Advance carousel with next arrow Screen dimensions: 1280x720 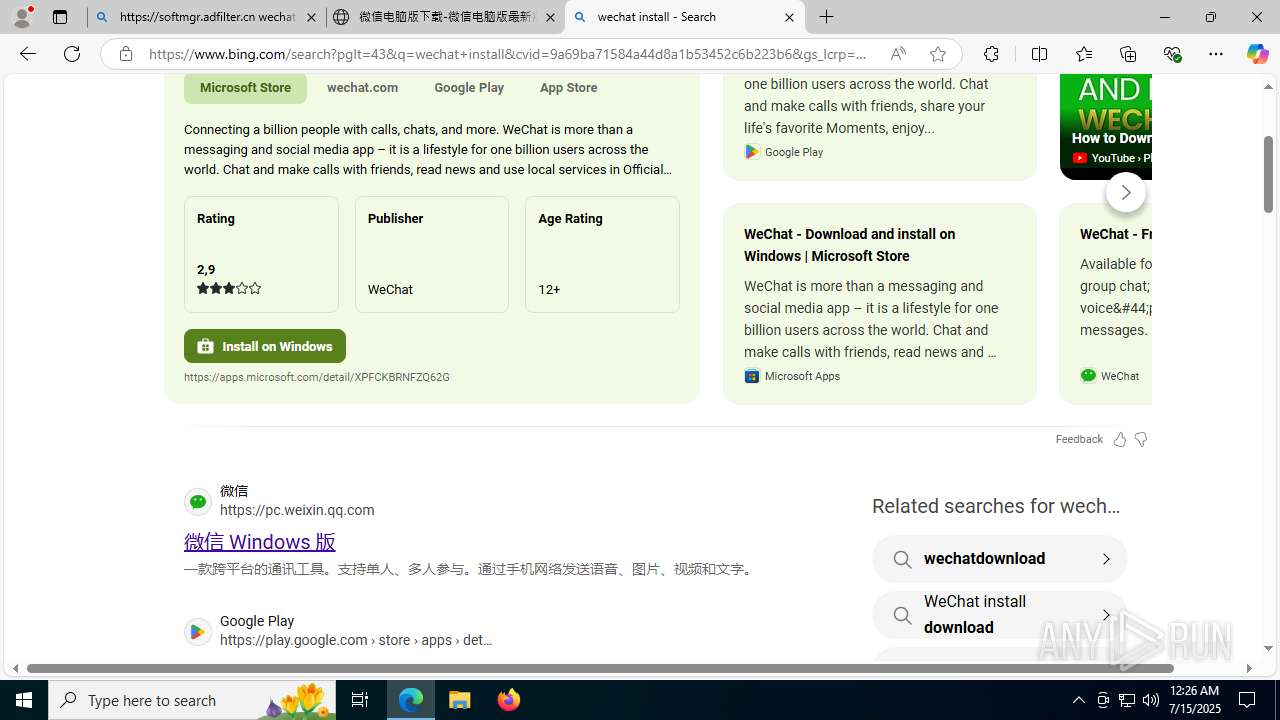[x=1126, y=192]
